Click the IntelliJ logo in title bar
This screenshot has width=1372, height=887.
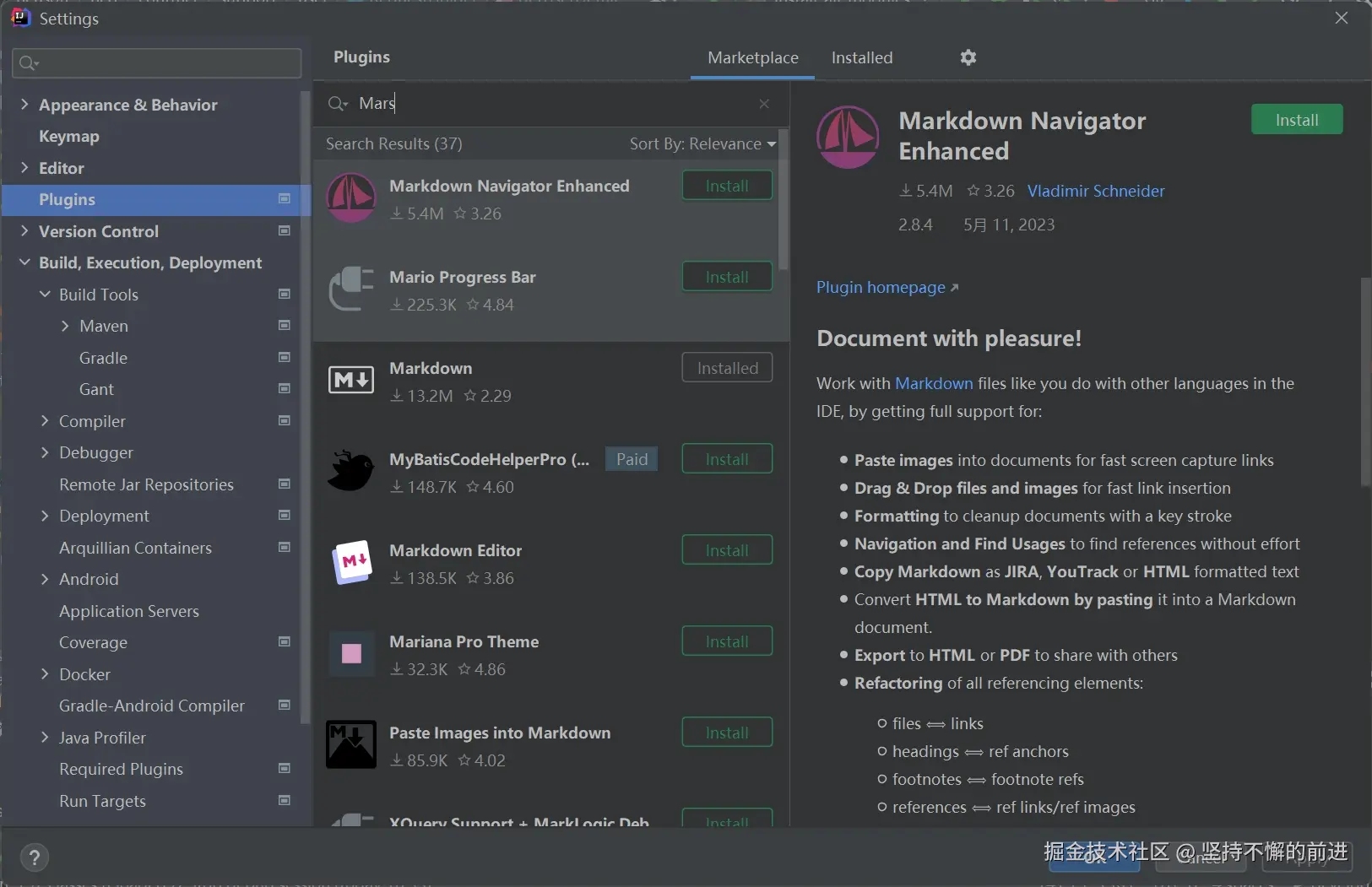[20, 18]
